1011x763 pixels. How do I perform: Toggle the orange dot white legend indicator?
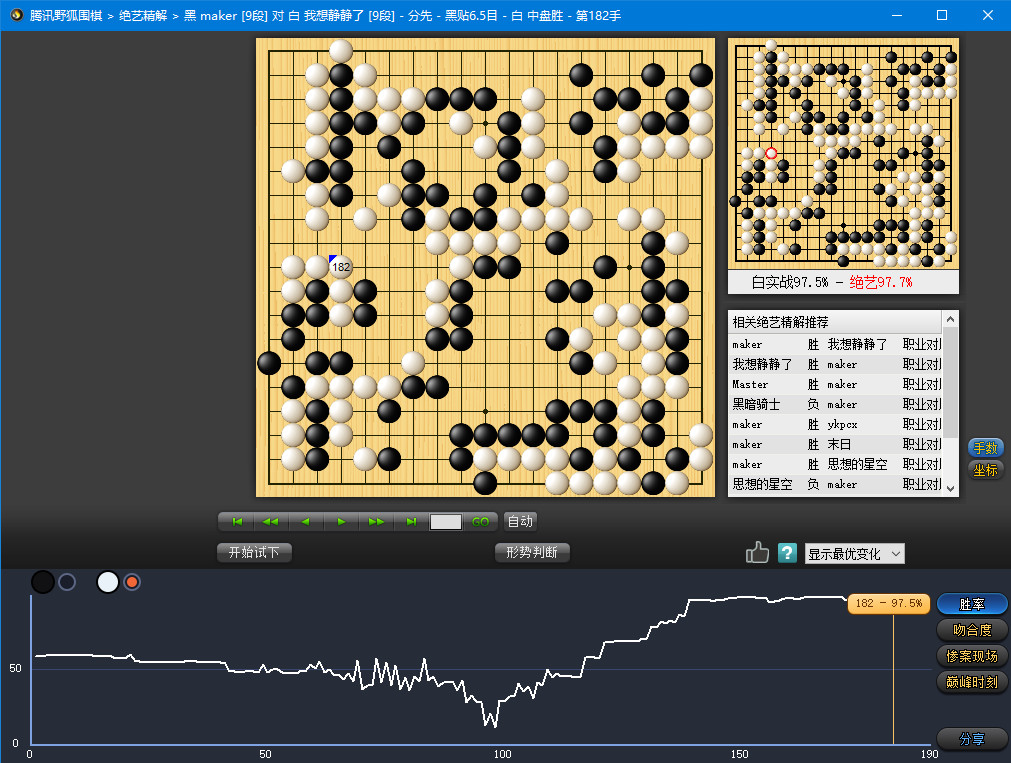132,582
